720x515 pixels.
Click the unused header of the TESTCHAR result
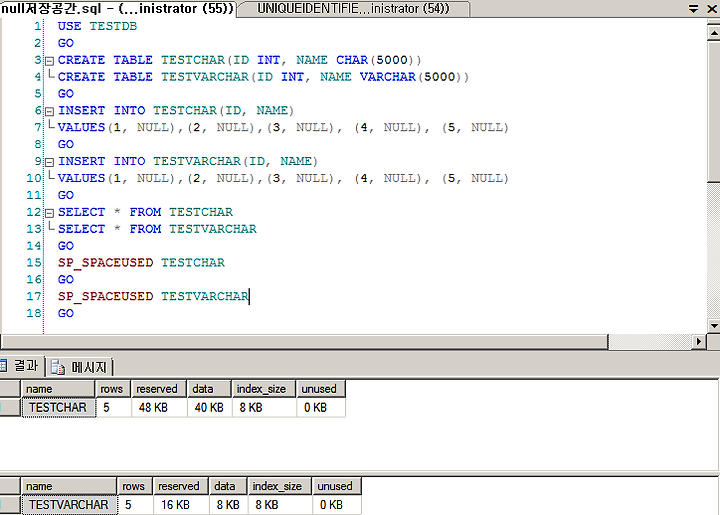click(x=321, y=389)
